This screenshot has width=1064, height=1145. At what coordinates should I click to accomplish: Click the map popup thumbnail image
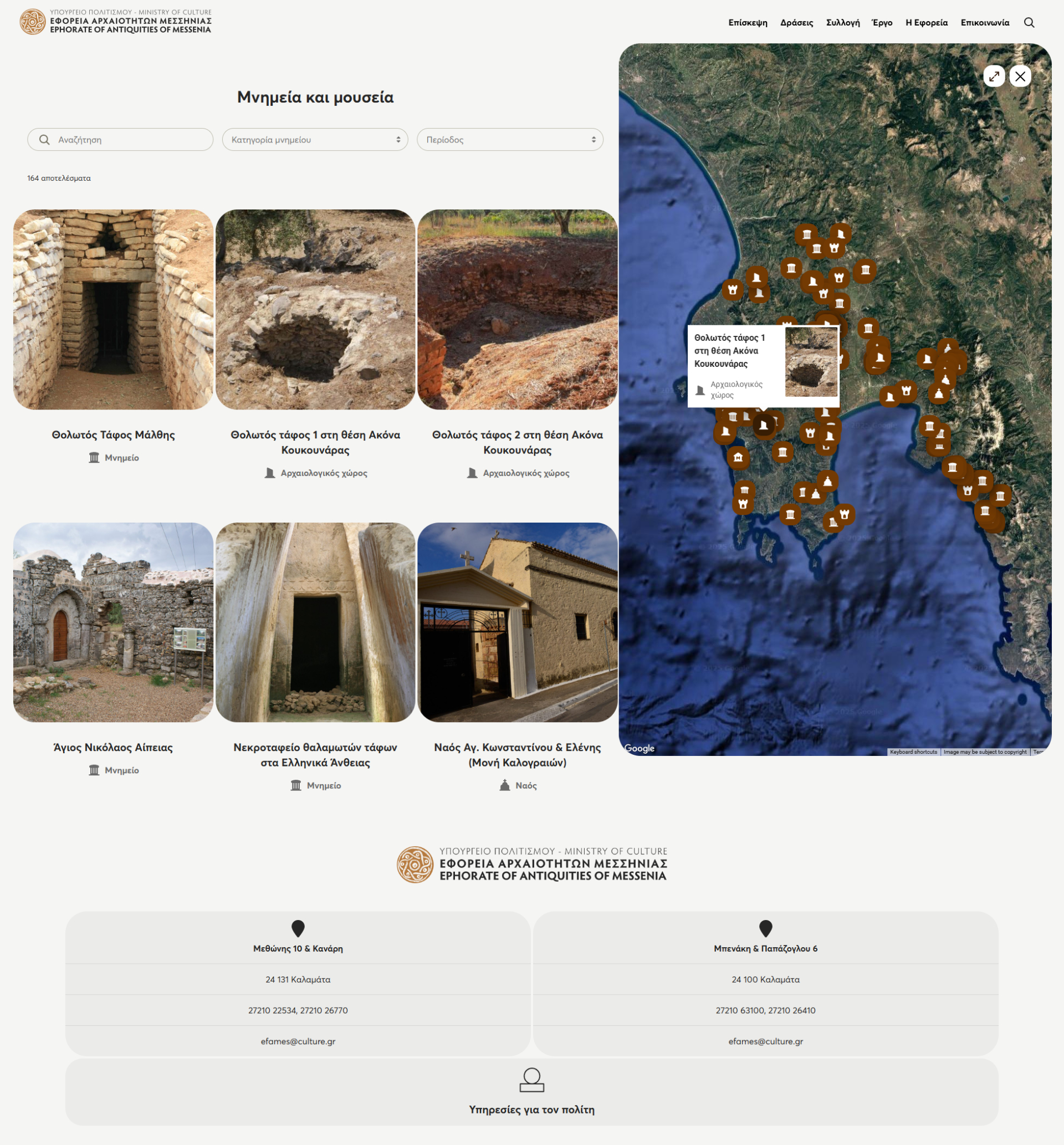click(x=811, y=362)
